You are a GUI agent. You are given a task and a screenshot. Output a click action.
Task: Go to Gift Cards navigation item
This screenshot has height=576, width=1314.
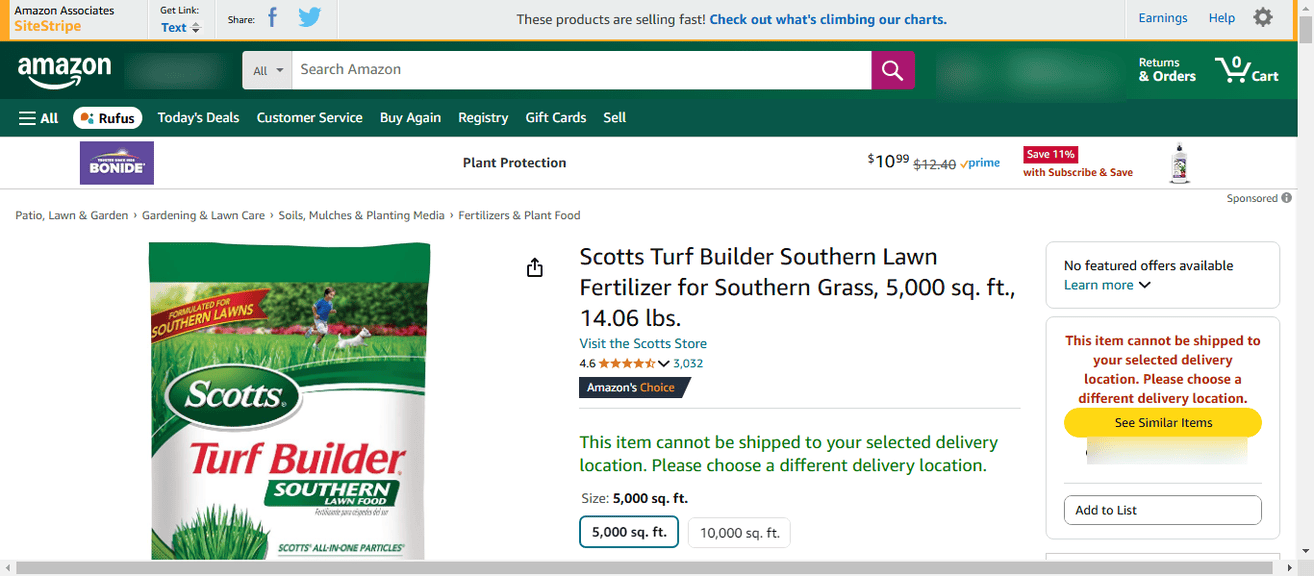pos(555,118)
